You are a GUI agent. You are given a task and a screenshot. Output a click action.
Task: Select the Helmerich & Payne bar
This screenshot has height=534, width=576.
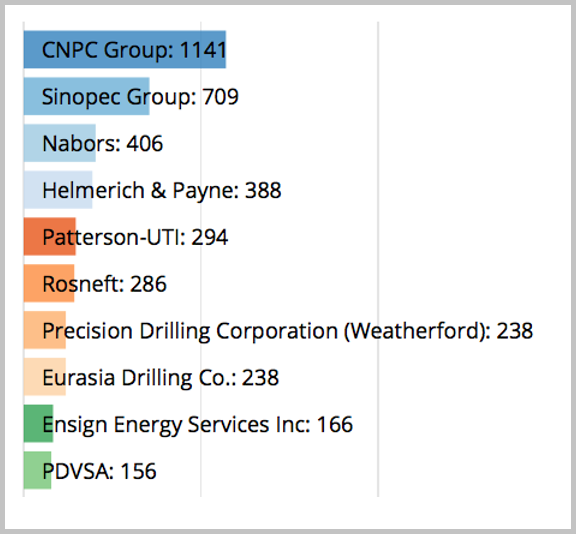coord(58,190)
